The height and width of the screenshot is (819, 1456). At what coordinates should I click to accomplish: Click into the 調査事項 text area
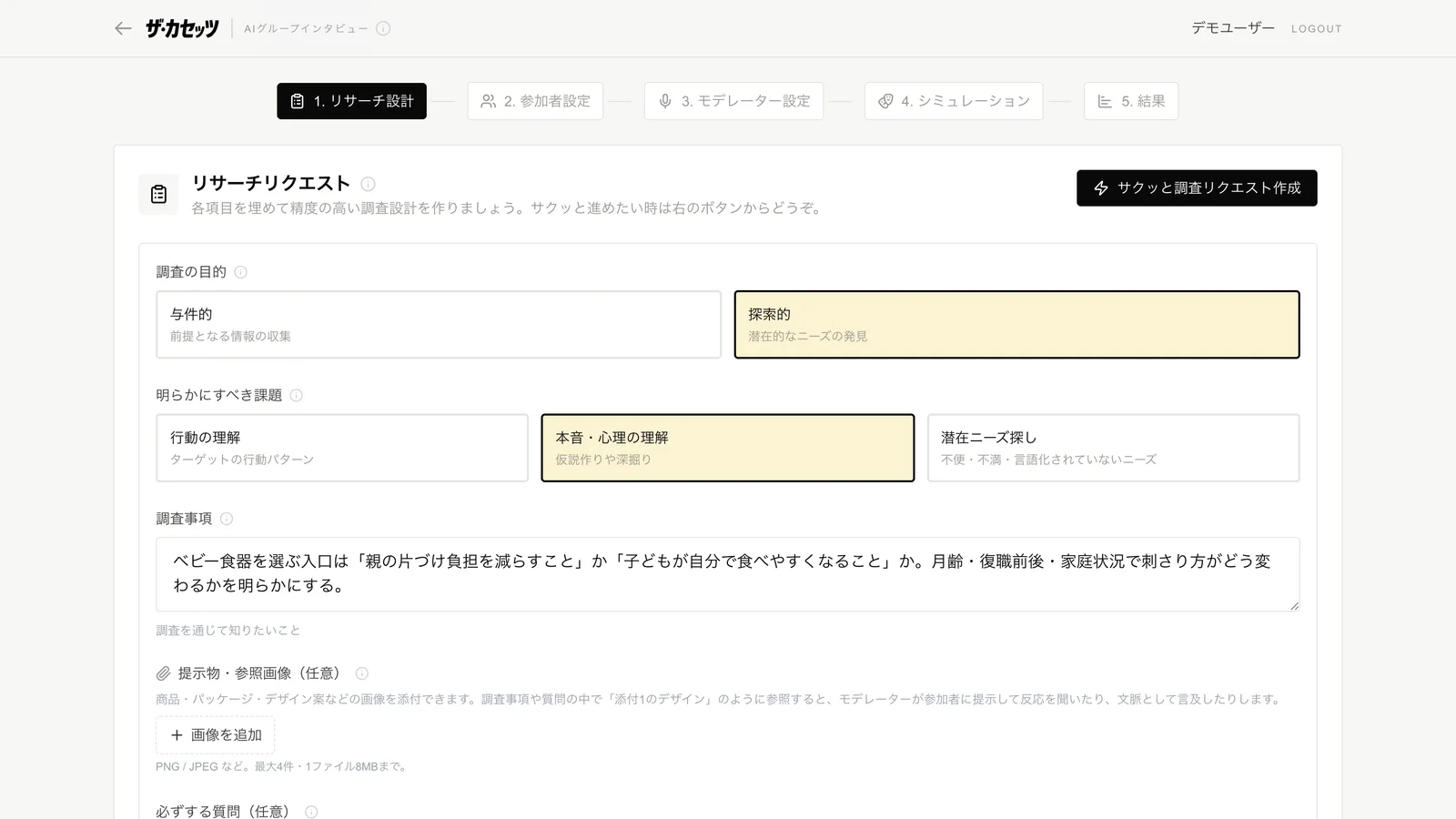pos(728,574)
